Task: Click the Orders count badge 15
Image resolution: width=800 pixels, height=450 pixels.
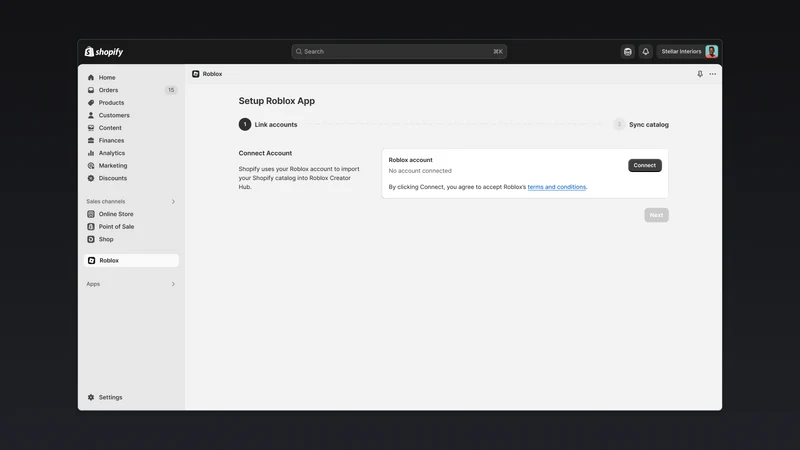Action: coord(171,90)
